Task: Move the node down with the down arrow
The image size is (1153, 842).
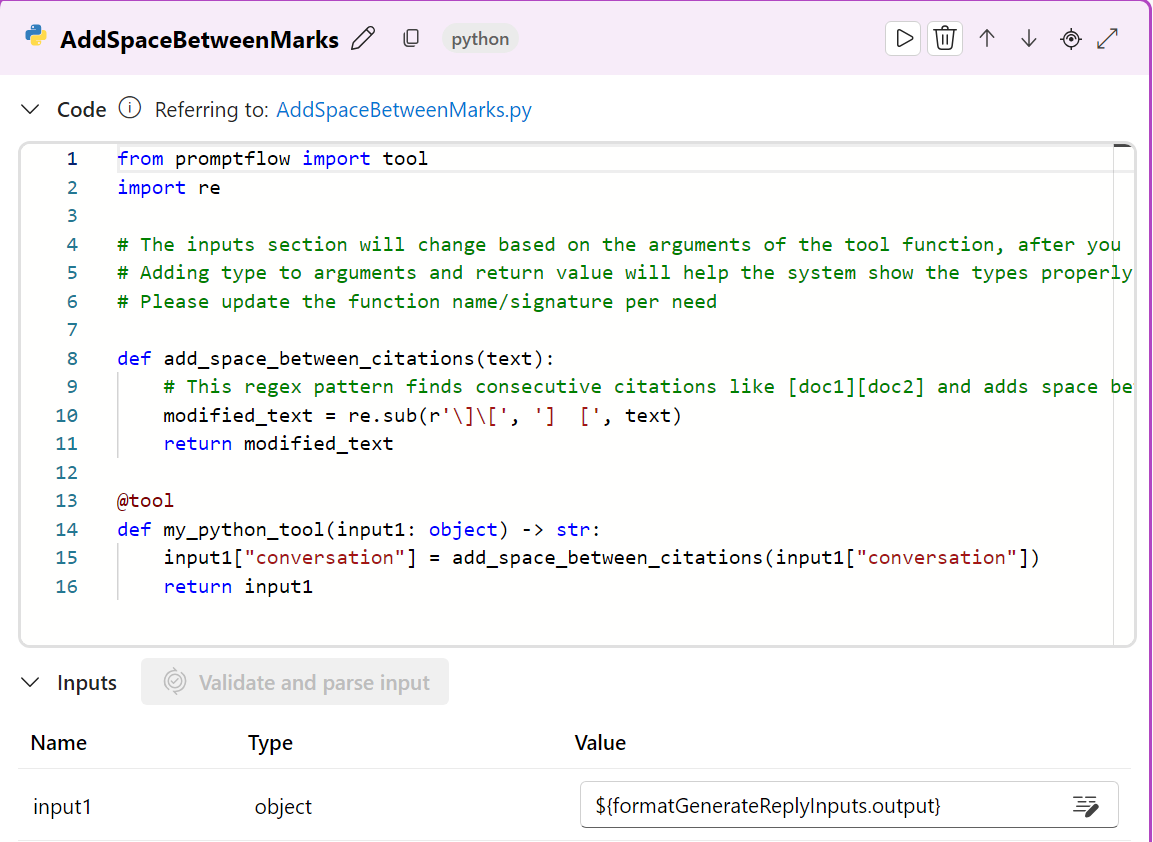Action: [x=1029, y=38]
